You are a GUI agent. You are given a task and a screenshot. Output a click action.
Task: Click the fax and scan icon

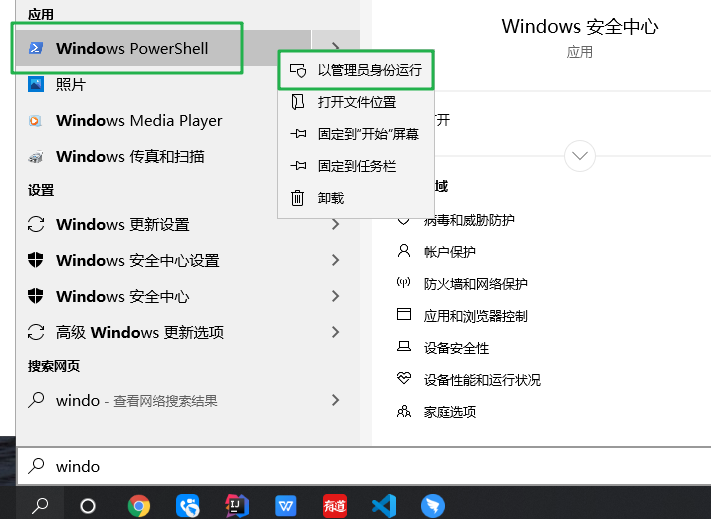pos(36,157)
